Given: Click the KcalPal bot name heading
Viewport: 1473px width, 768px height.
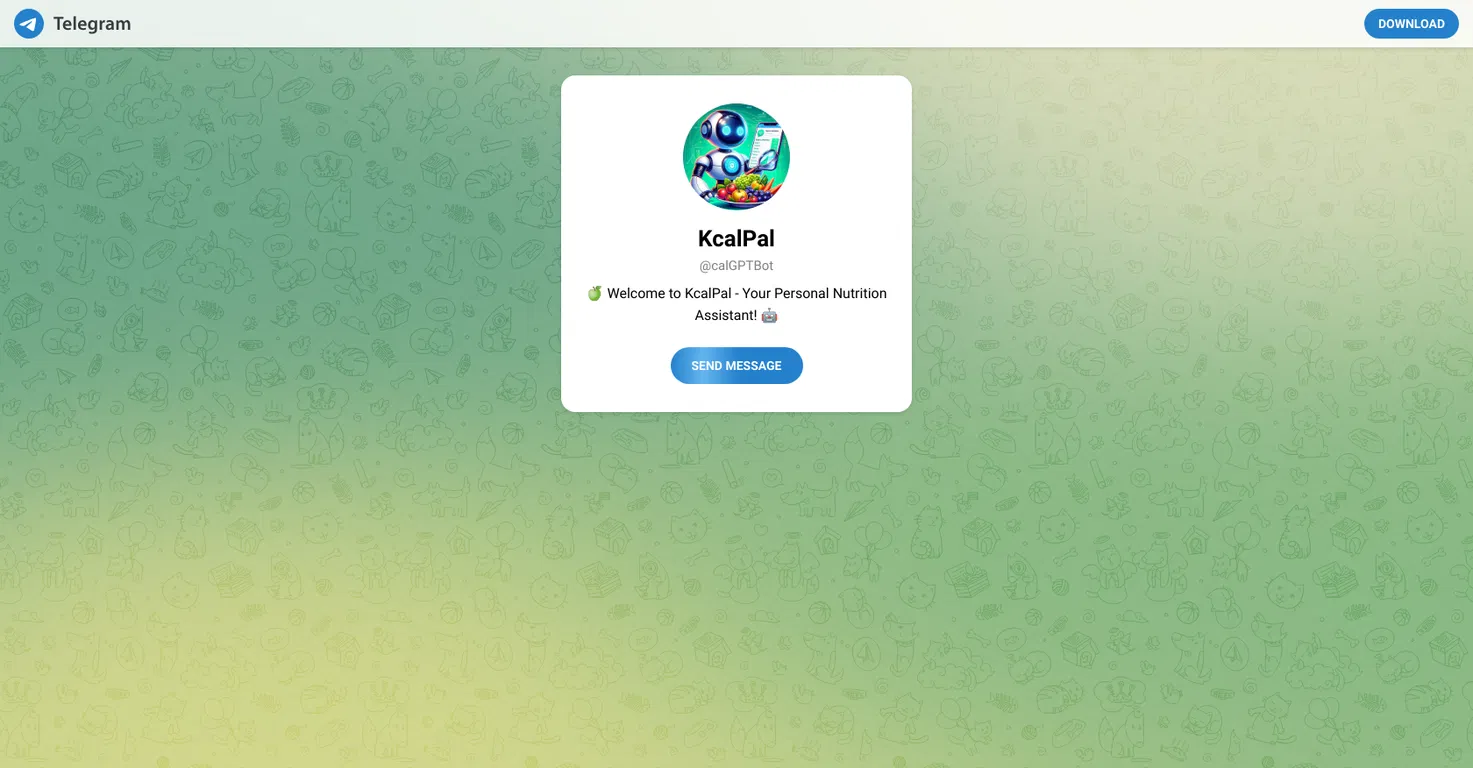Looking at the screenshot, I should pyautogui.click(x=736, y=238).
